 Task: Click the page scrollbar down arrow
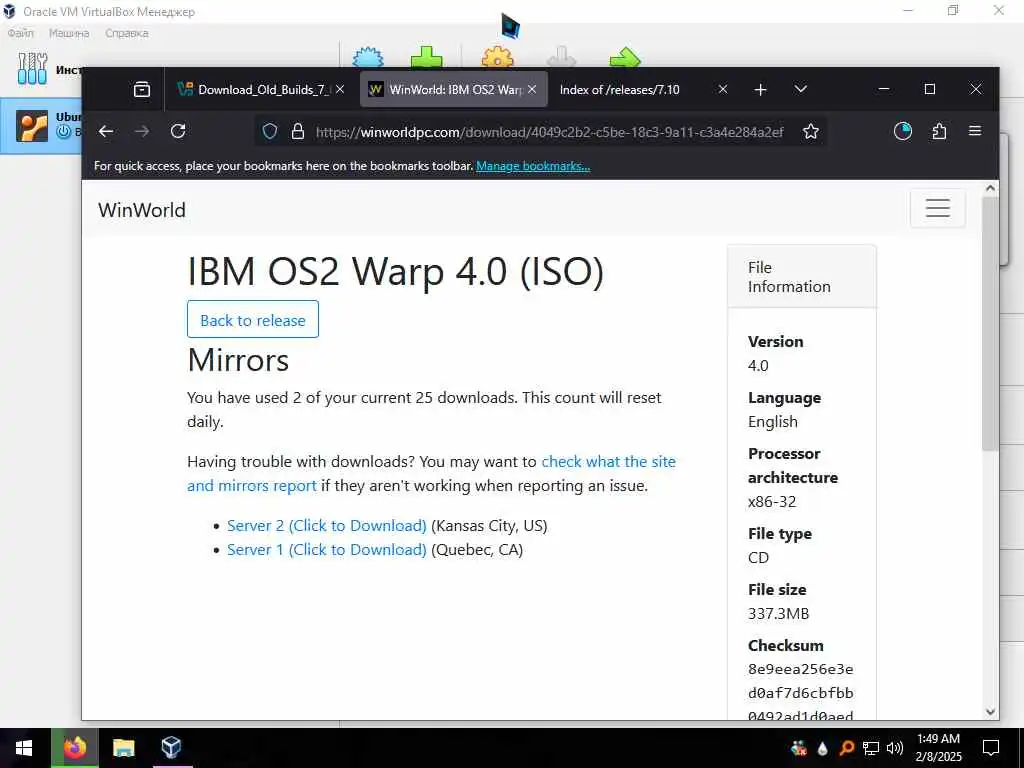point(990,712)
